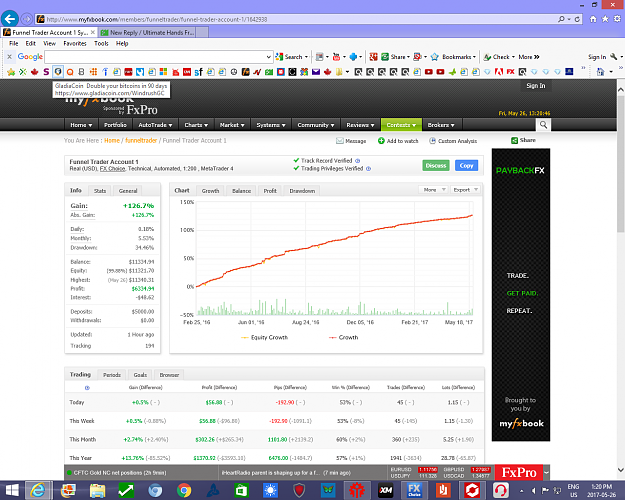Click the Windows Start button

12,490
